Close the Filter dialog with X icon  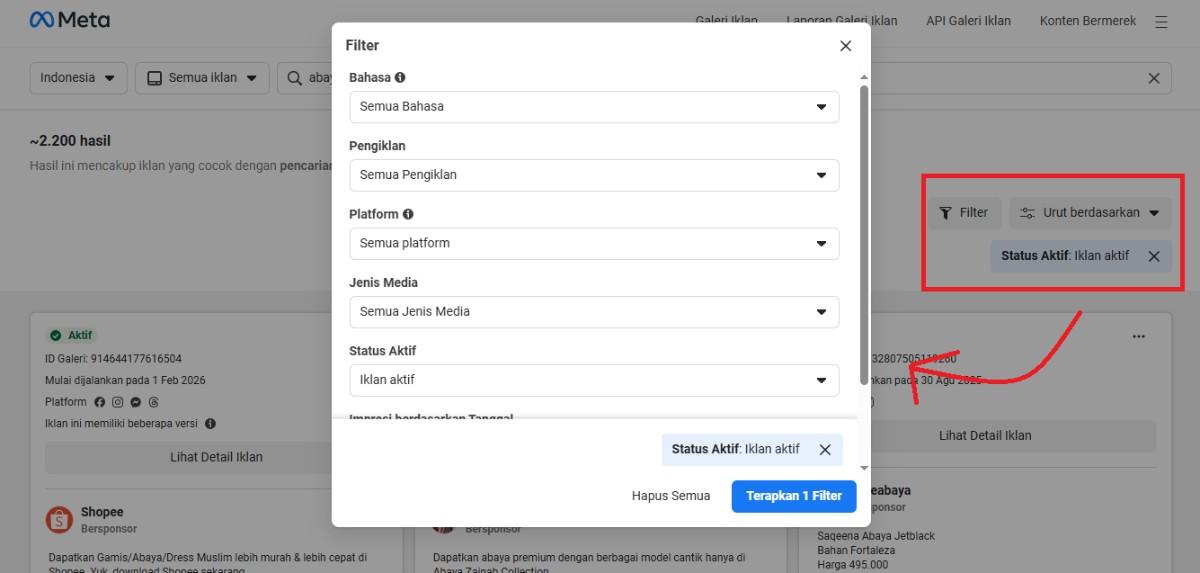tap(845, 46)
